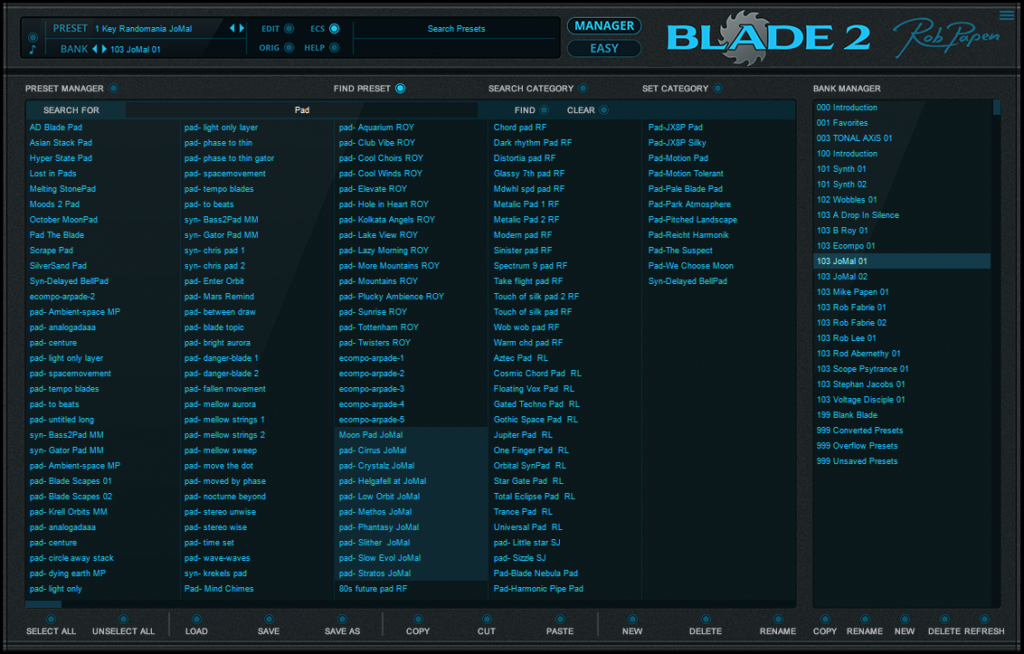
Task: Open the bank name display 103 JoMal 01
Action: click(135, 49)
